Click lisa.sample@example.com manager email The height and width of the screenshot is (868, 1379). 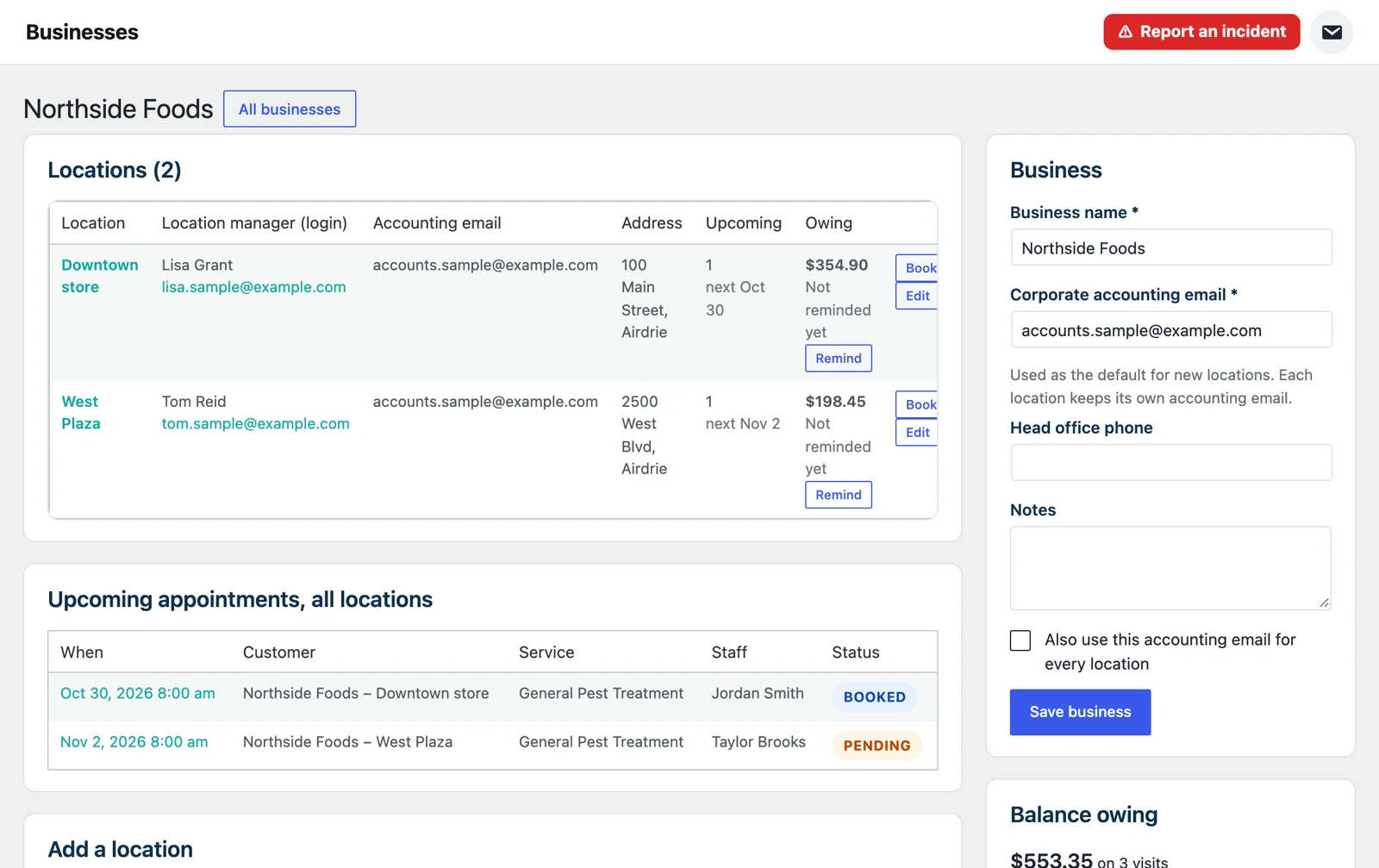tap(253, 287)
